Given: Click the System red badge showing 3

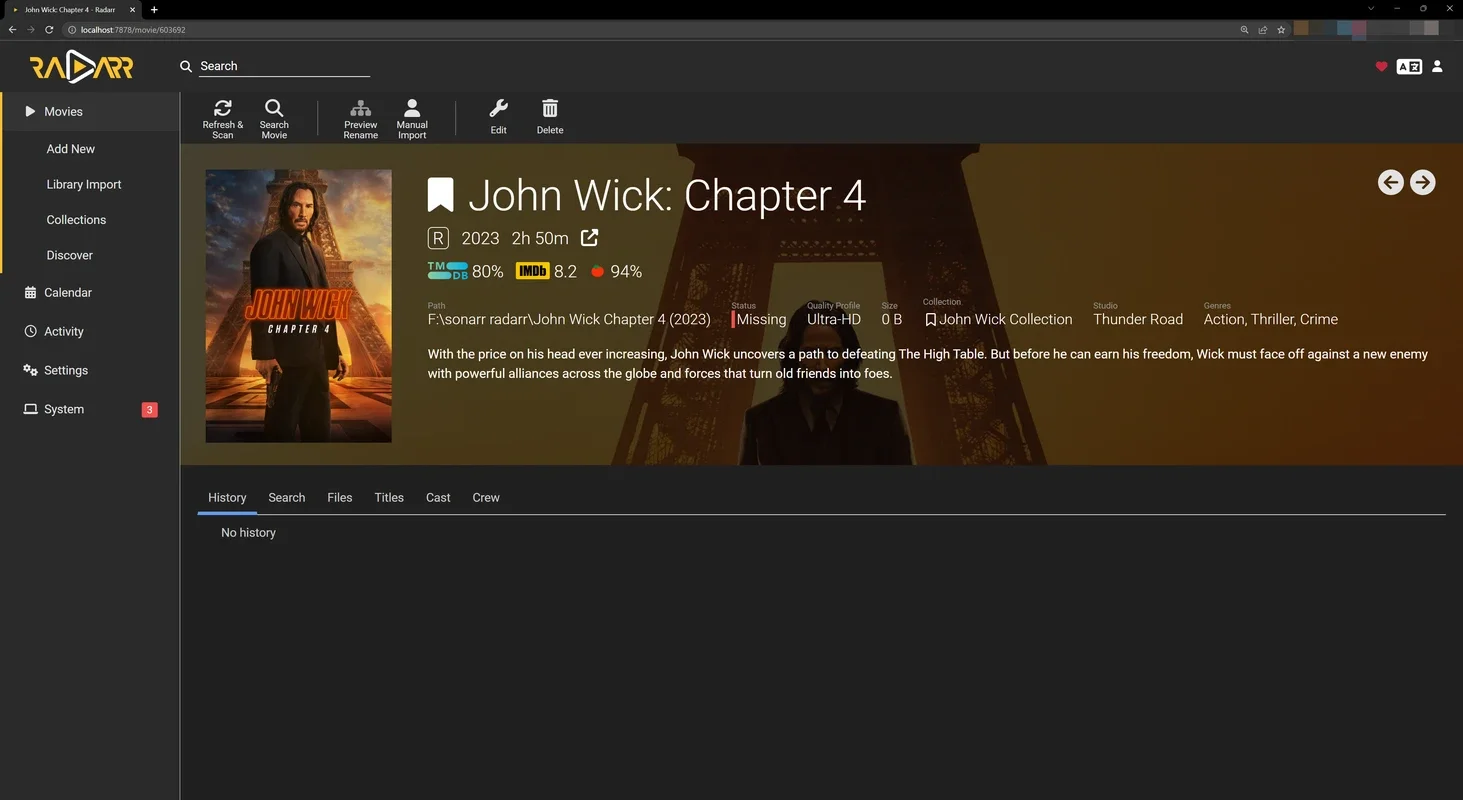Looking at the screenshot, I should click(150, 409).
